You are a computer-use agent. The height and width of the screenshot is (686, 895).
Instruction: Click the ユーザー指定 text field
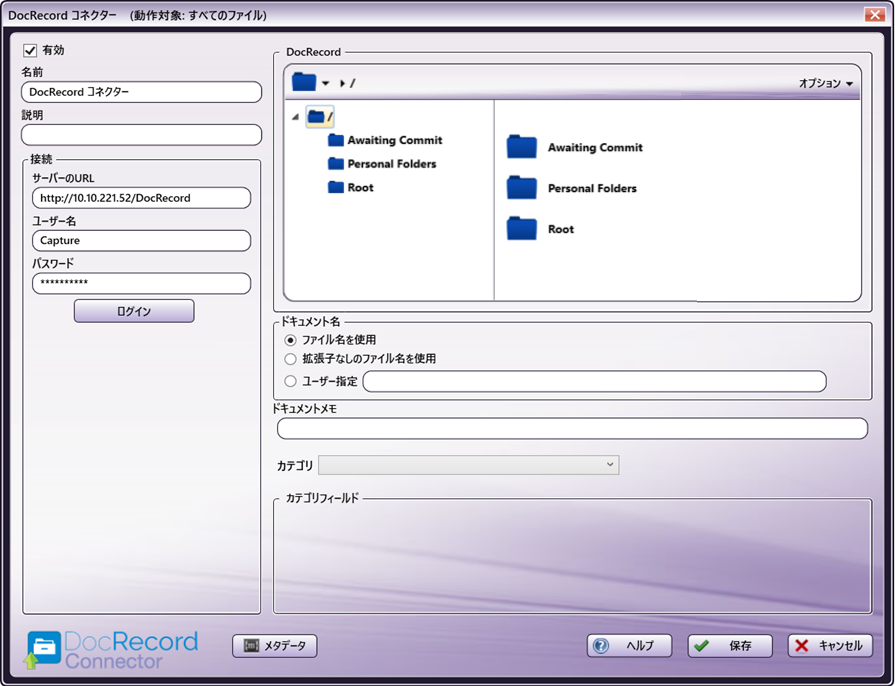595,381
